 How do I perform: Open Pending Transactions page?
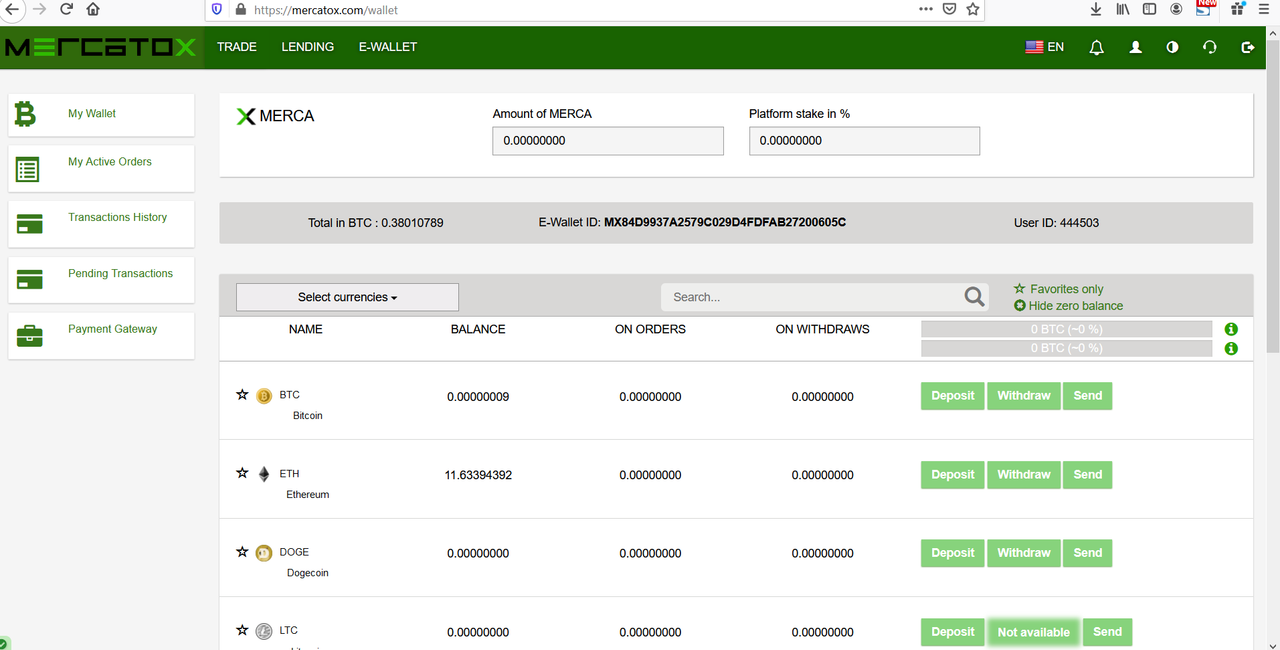tap(101, 281)
